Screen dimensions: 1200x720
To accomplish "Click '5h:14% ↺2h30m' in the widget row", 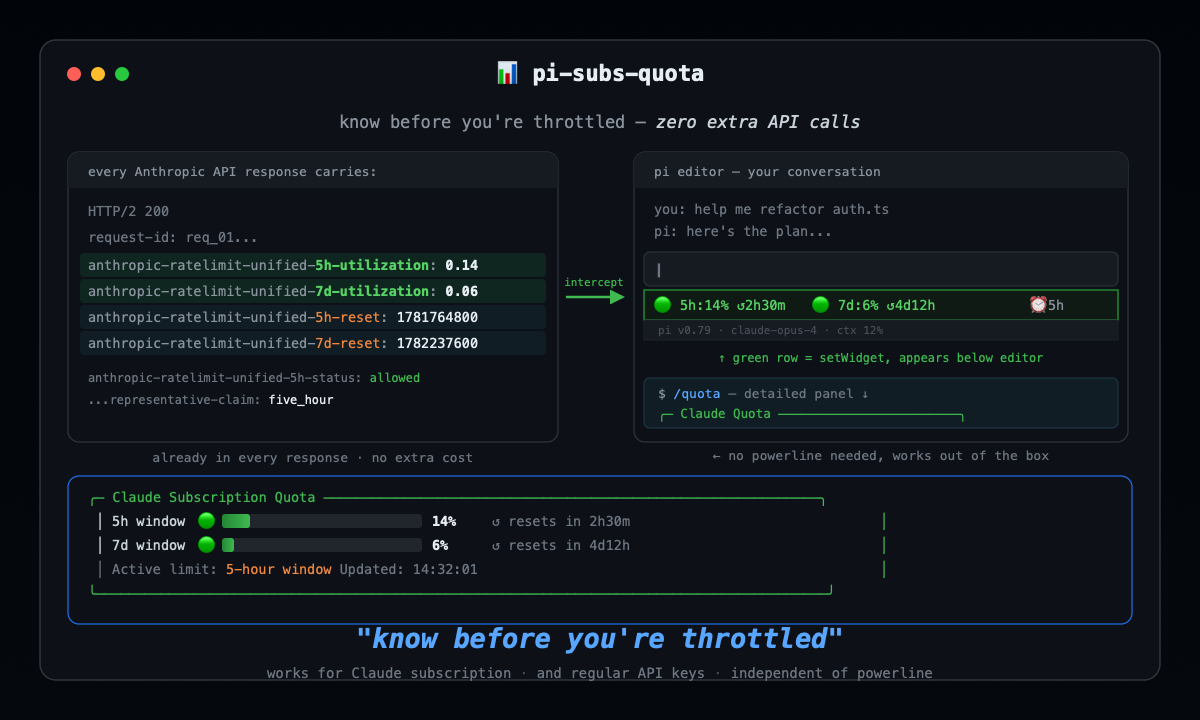I will pyautogui.click(x=732, y=305).
